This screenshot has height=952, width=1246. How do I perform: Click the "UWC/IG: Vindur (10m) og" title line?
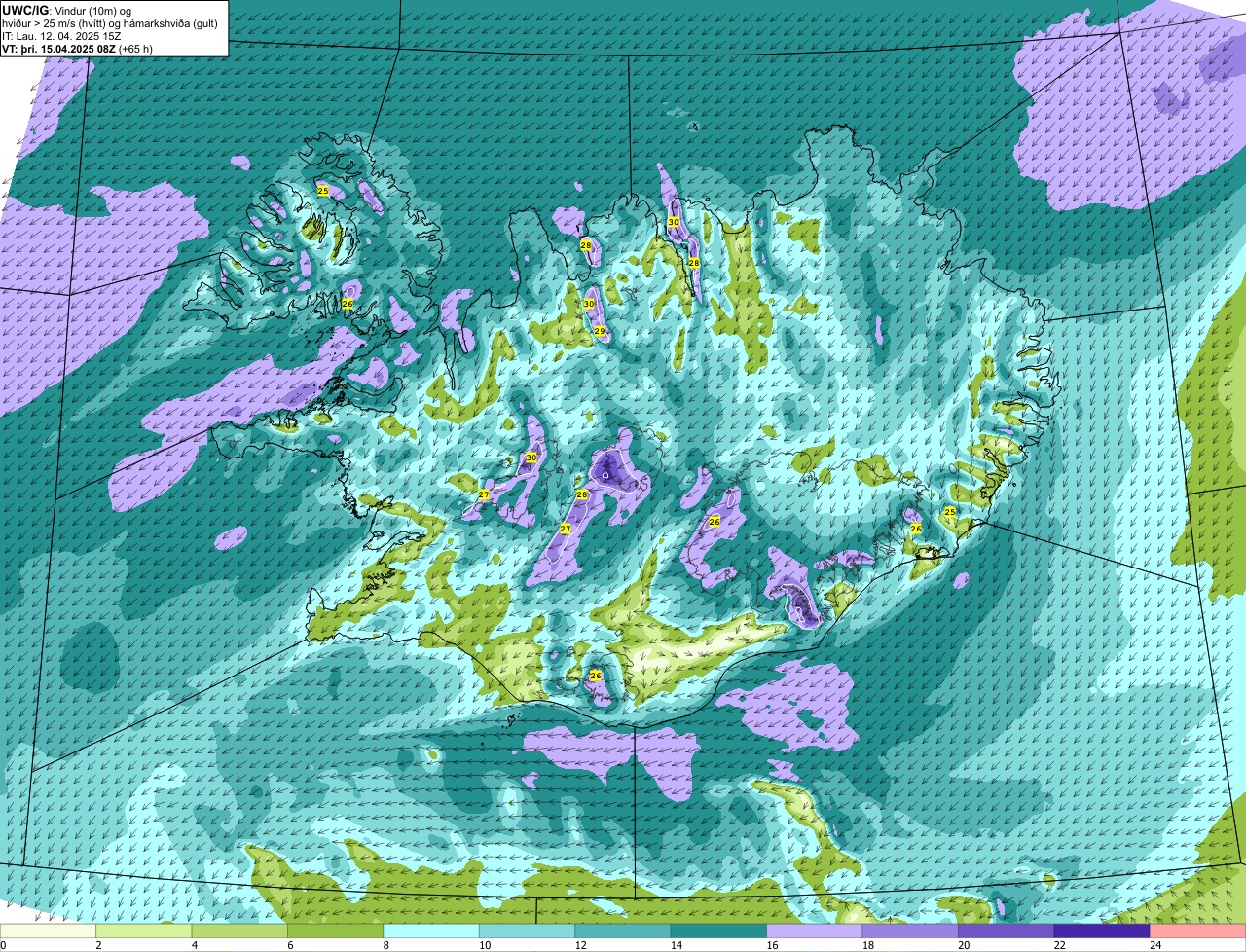click(67, 11)
